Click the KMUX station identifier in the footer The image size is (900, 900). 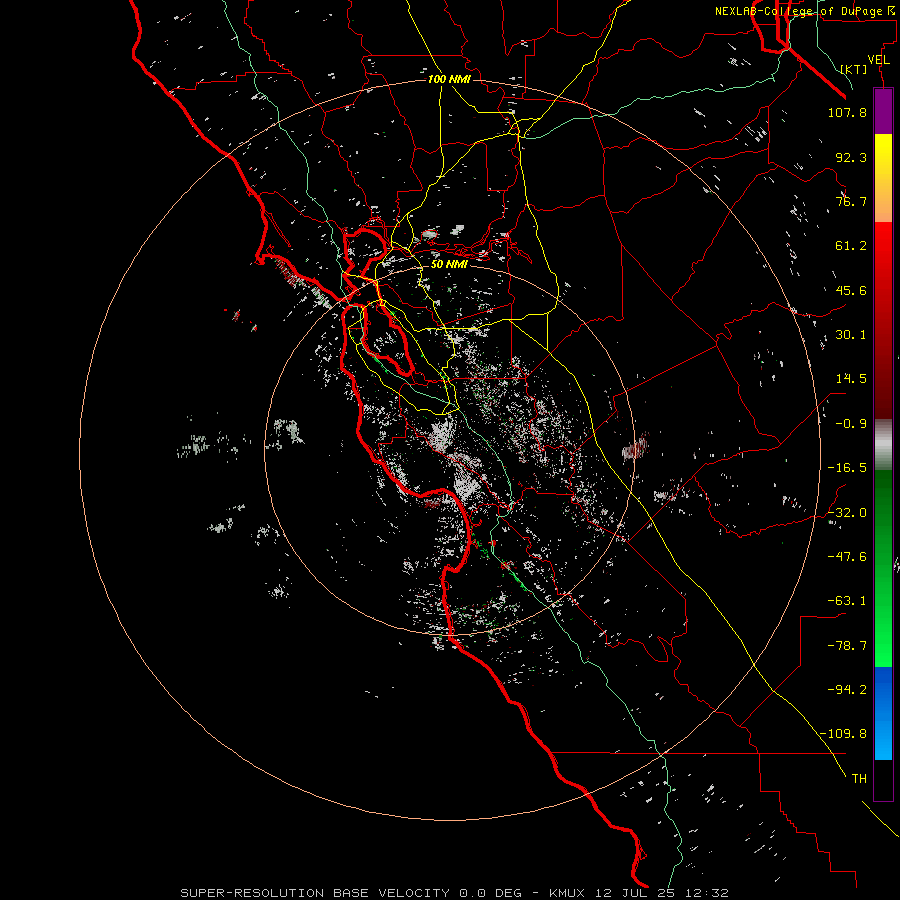coord(568,893)
